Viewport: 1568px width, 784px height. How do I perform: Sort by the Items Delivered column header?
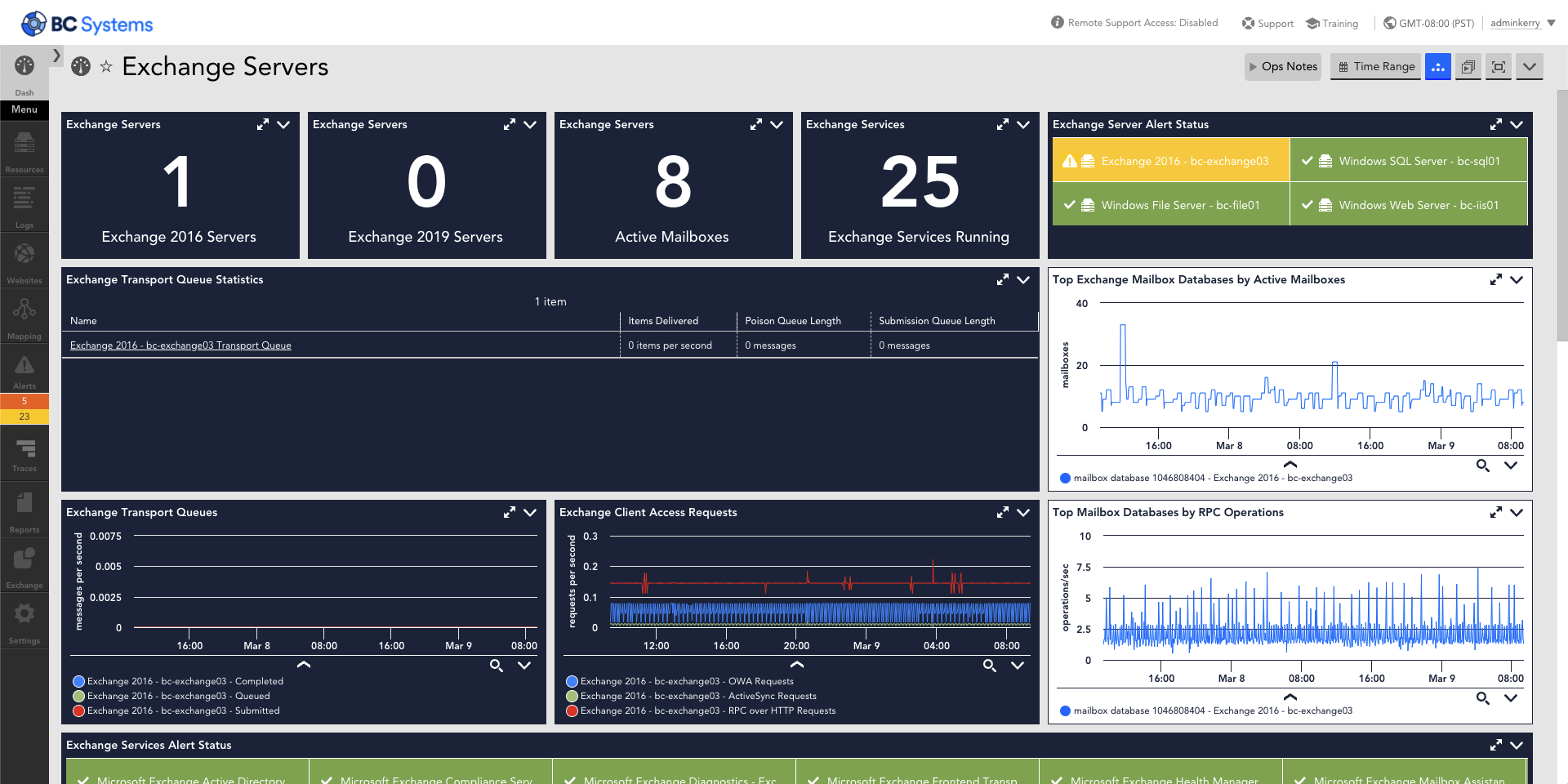pyautogui.click(x=678, y=321)
